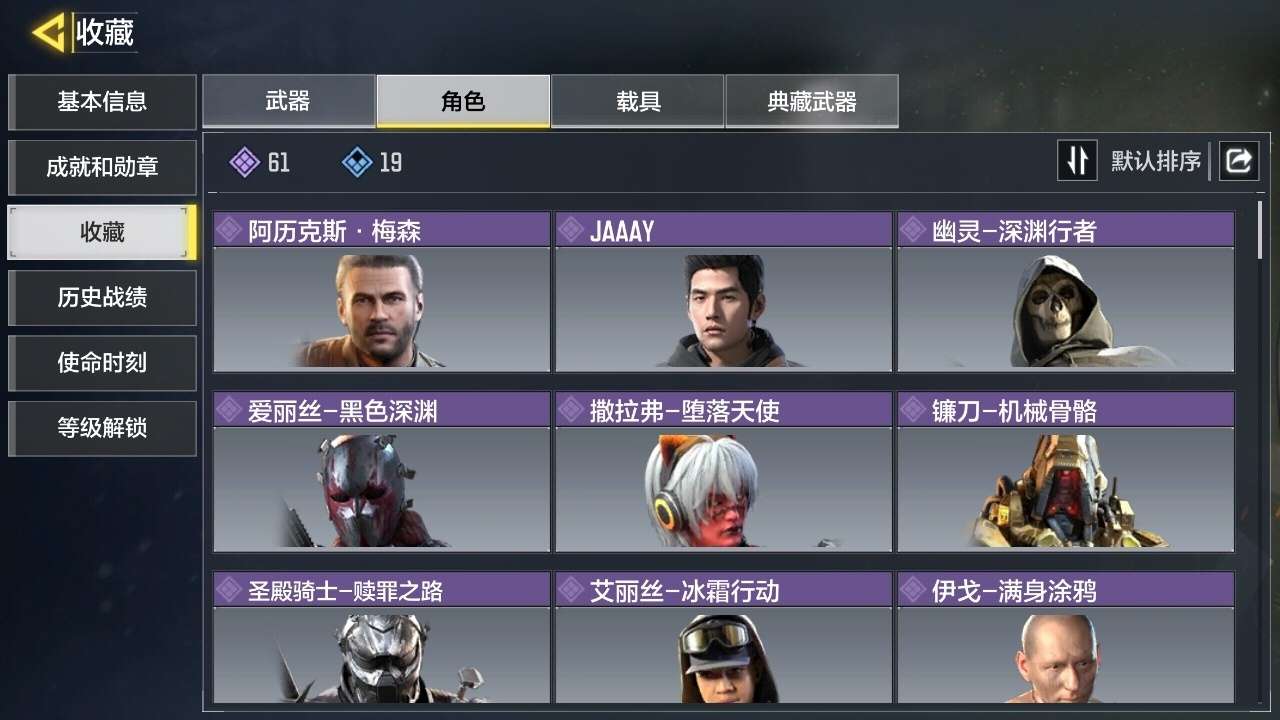Select the 等级解锁 sidebar entry
The width and height of the screenshot is (1280, 720).
[x=102, y=428]
